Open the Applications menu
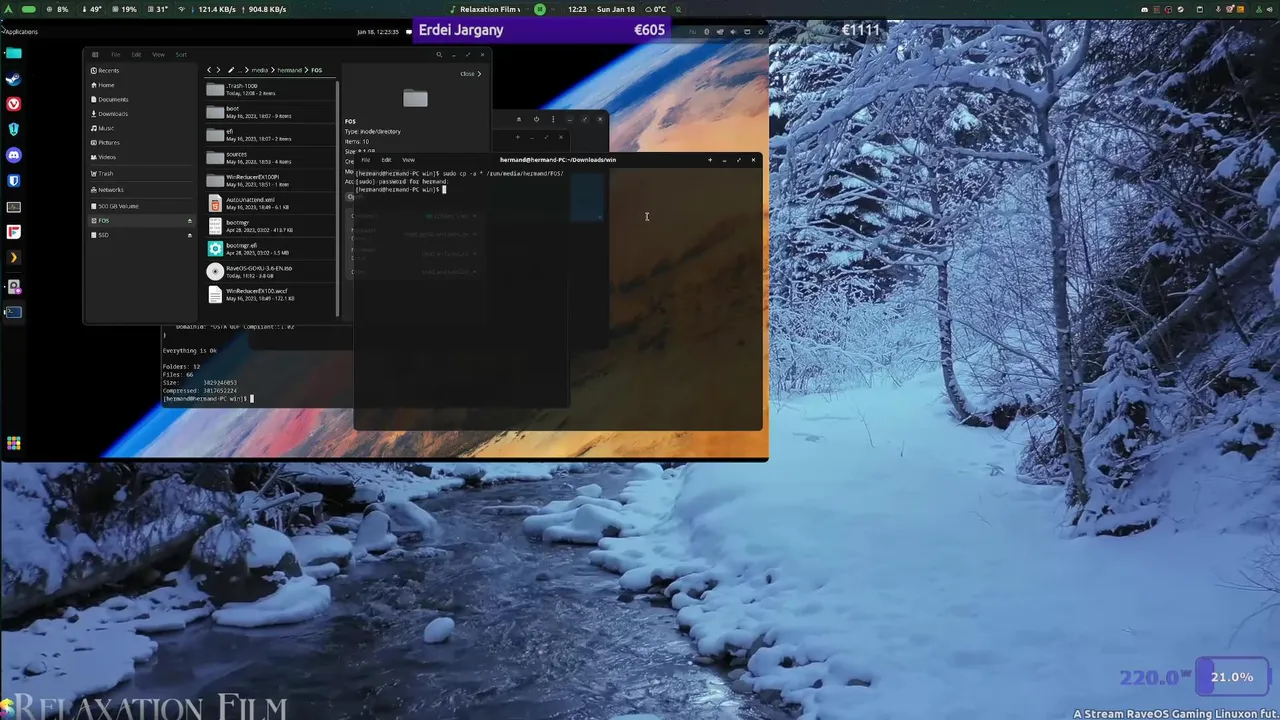The height and width of the screenshot is (720, 1280). (20, 31)
